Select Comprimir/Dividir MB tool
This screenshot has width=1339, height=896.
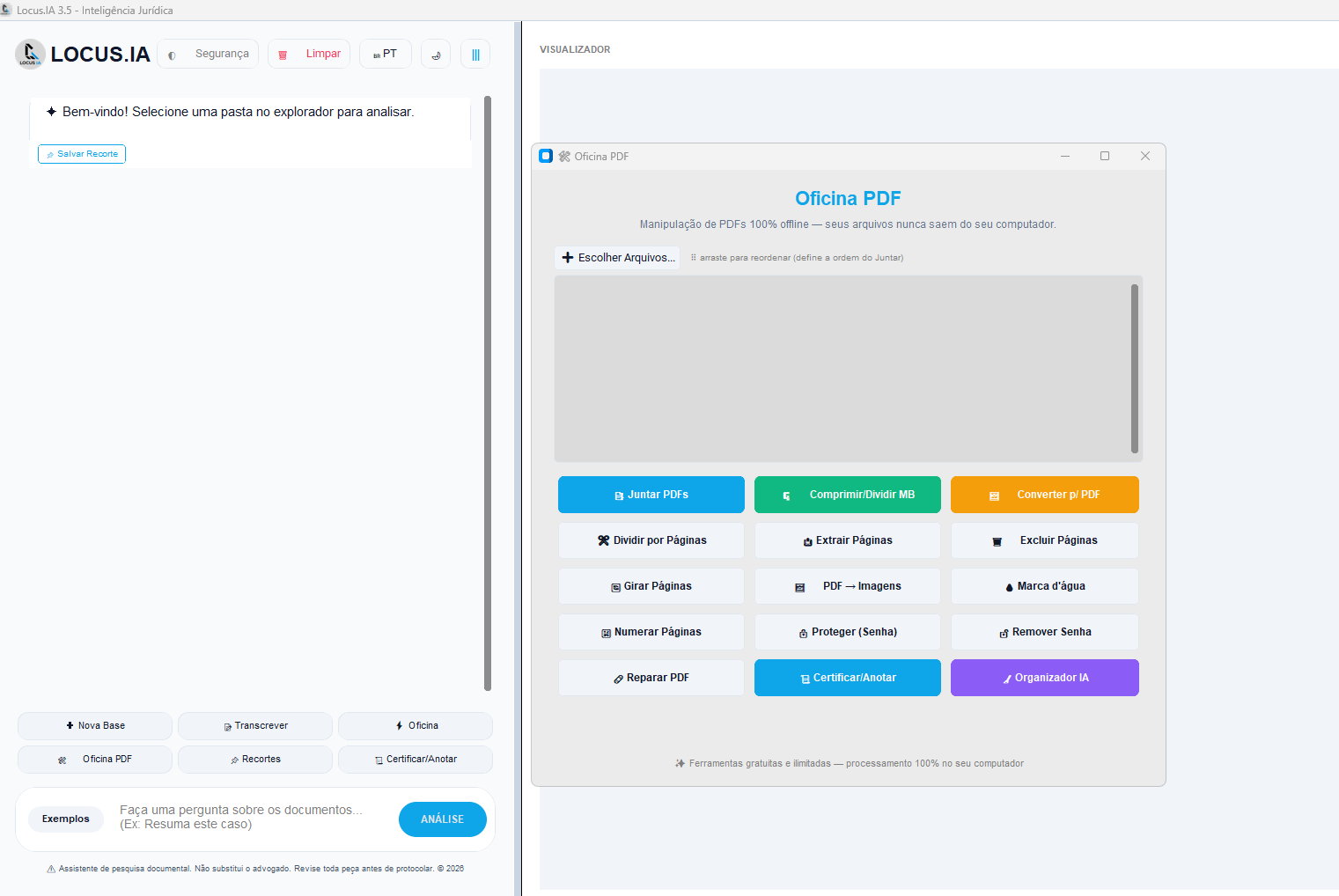848,495
